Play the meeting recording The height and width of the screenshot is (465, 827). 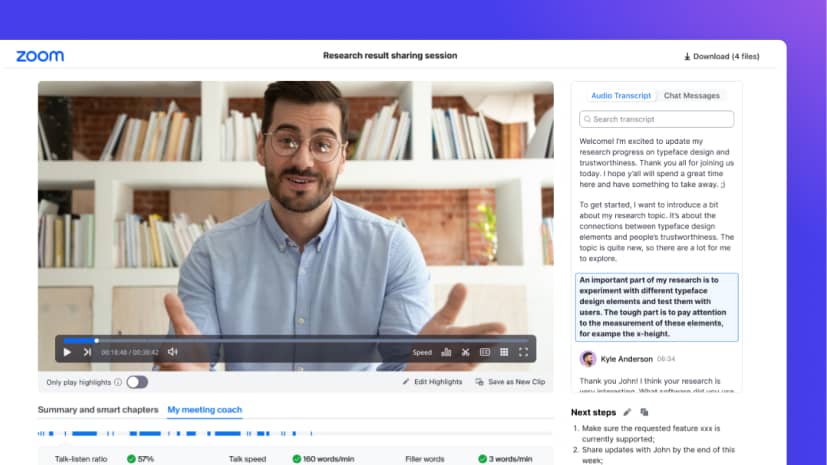click(67, 352)
